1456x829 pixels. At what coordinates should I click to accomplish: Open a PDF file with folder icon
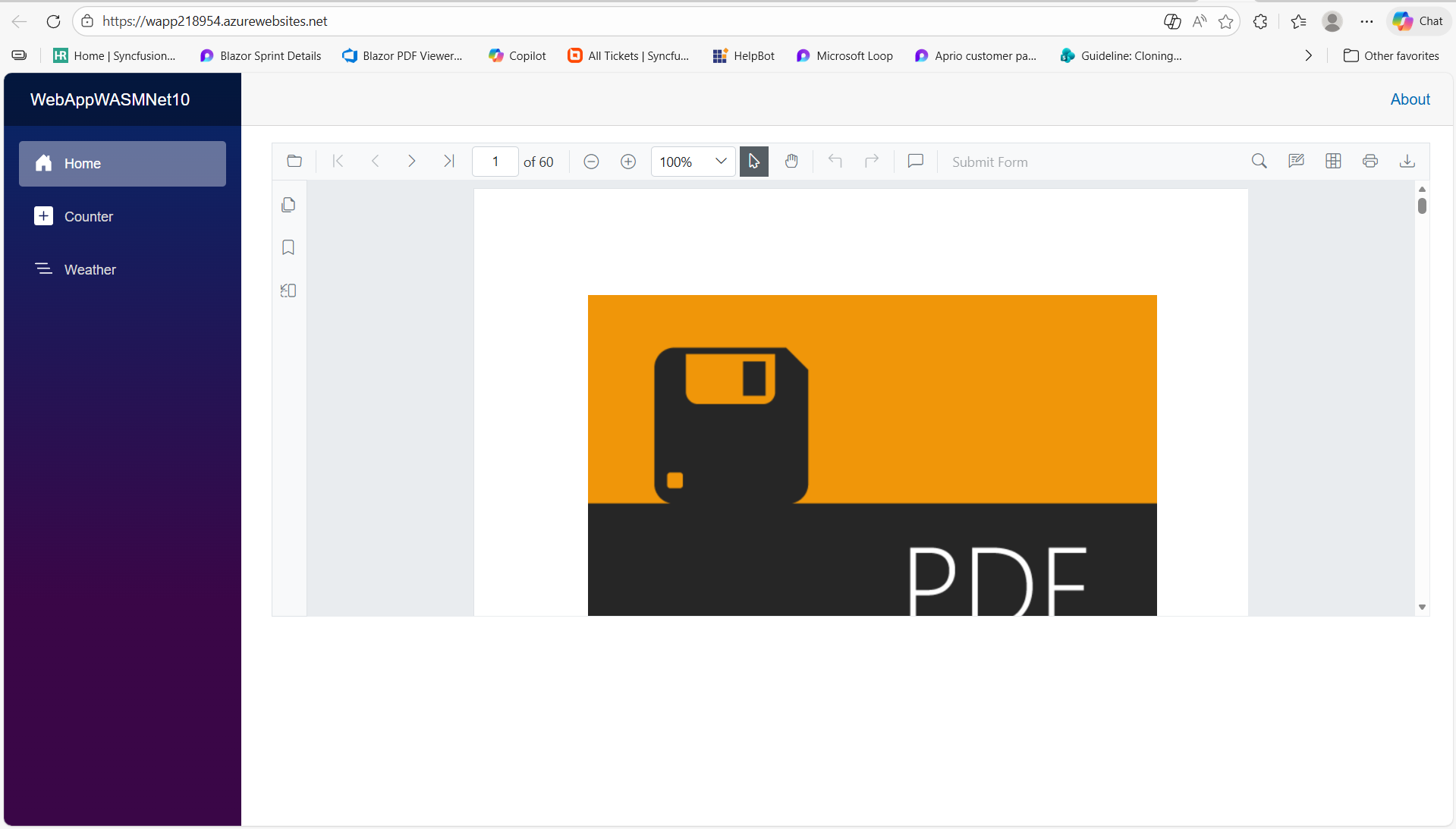[294, 162]
